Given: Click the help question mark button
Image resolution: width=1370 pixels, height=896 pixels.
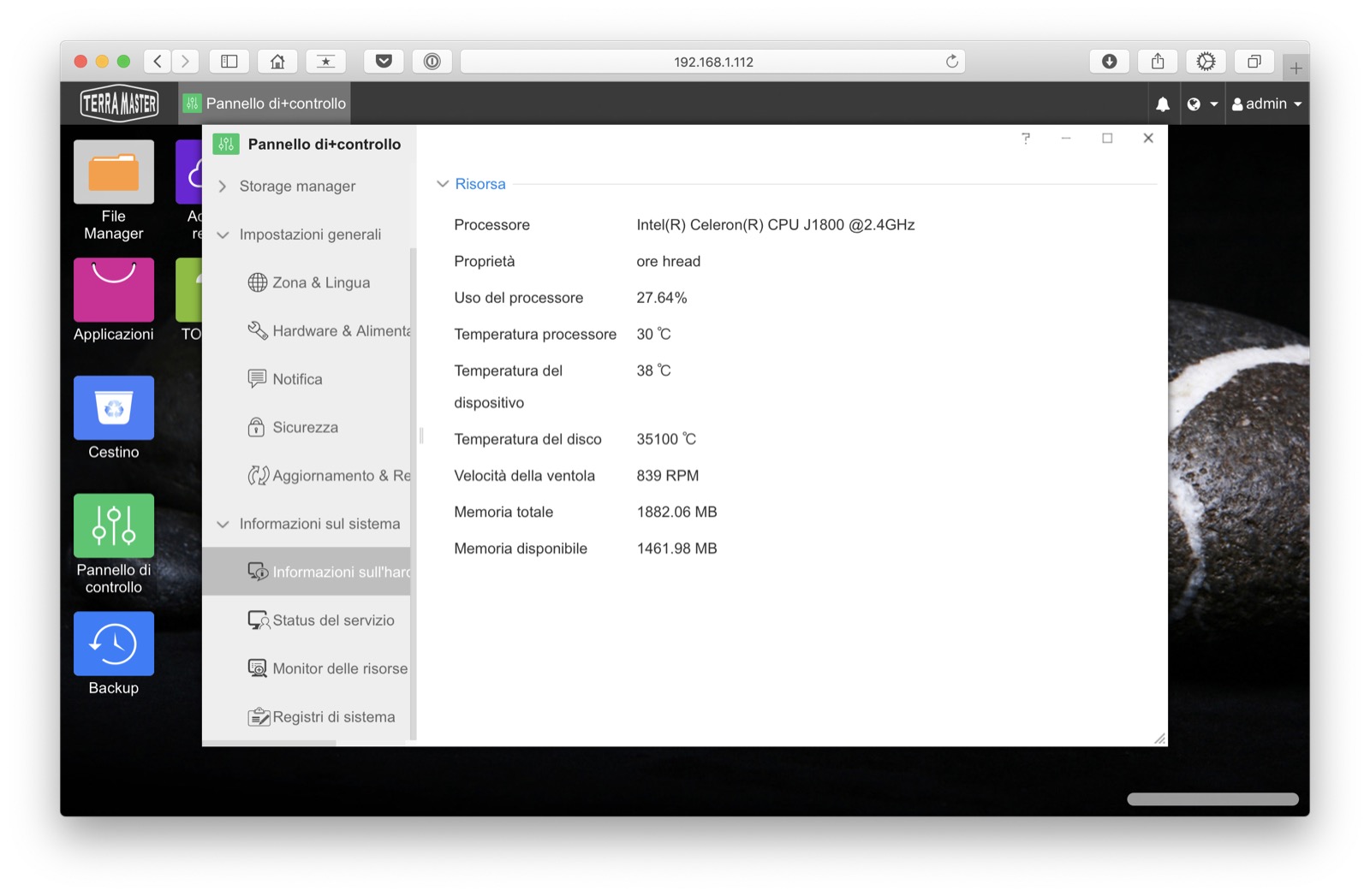Looking at the screenshot, I should (x=1026, y=138).
